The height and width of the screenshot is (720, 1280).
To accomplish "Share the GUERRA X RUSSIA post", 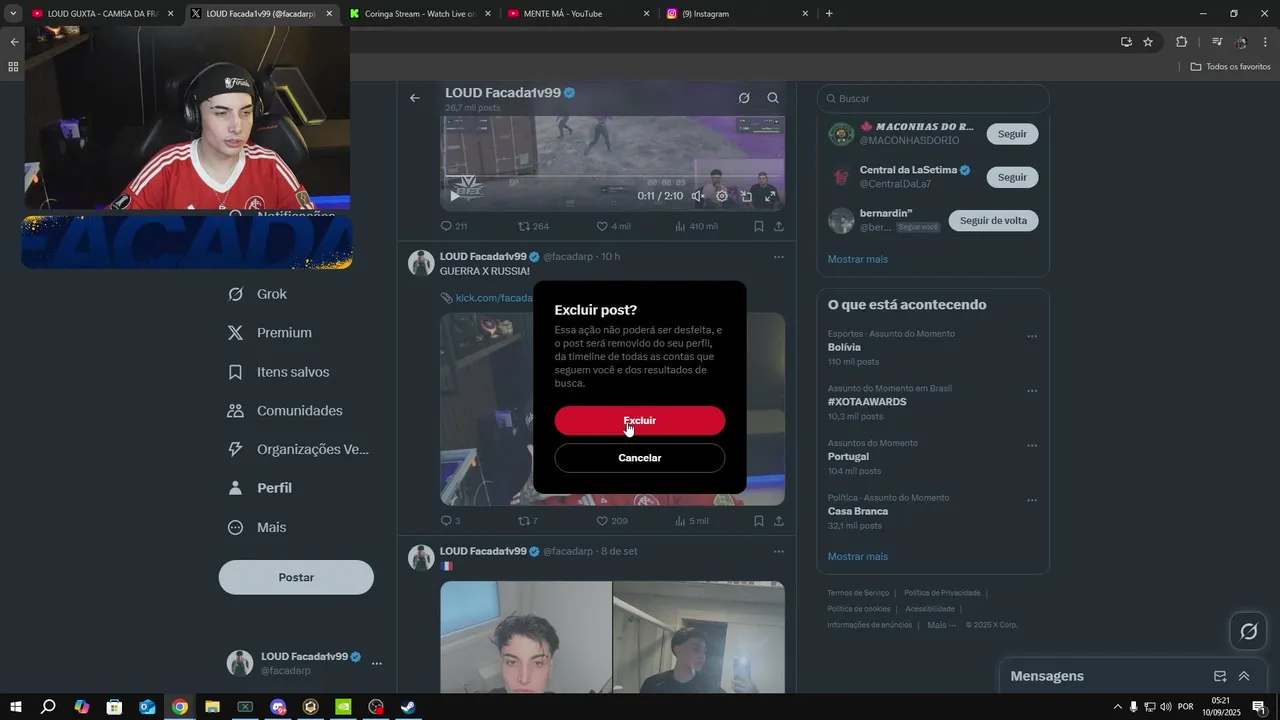I will (779, 521).
